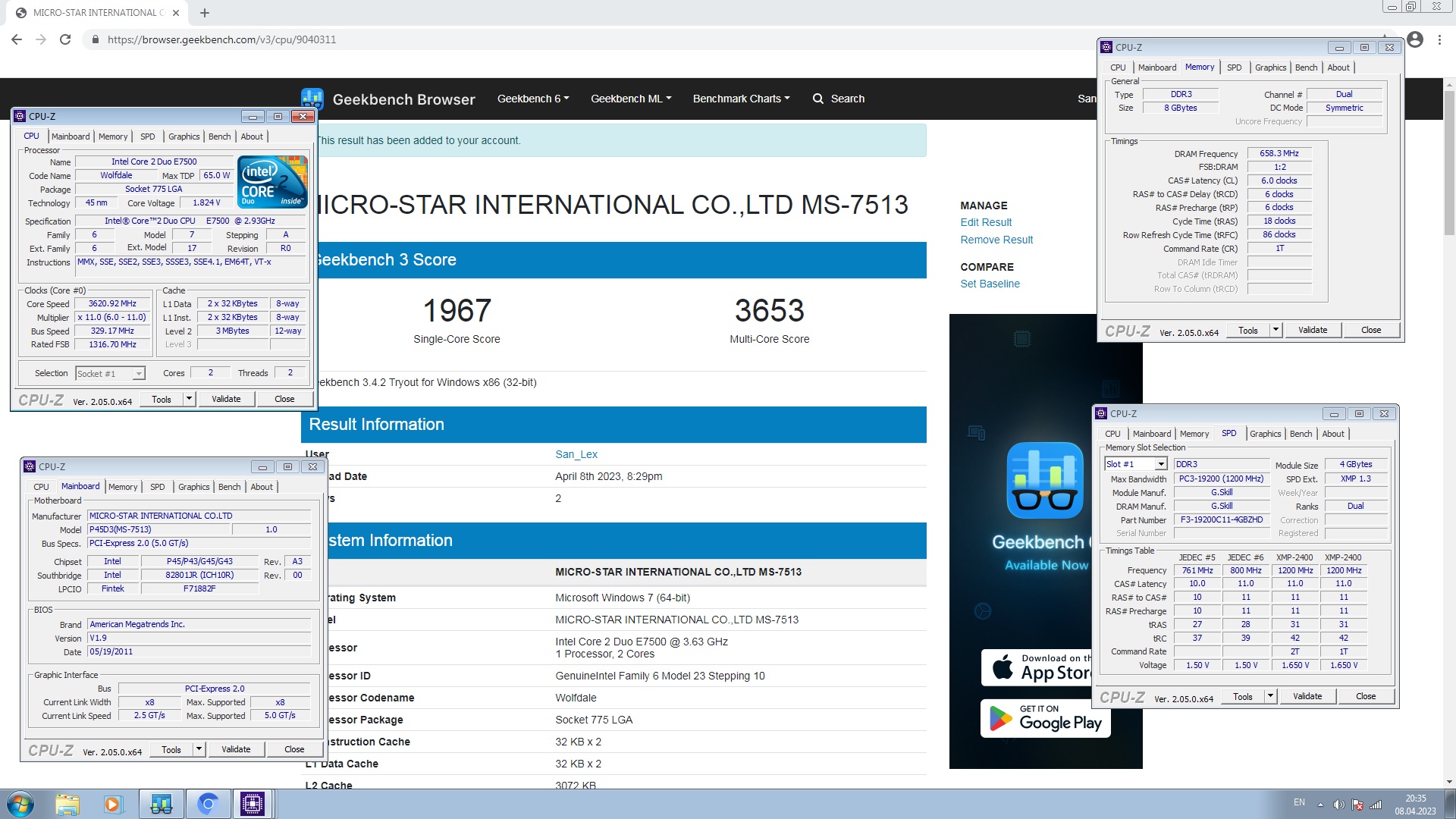1456x819 pixels.
Task: Click the Tools button in the SPD window
Action: (x=1243, y=696)
